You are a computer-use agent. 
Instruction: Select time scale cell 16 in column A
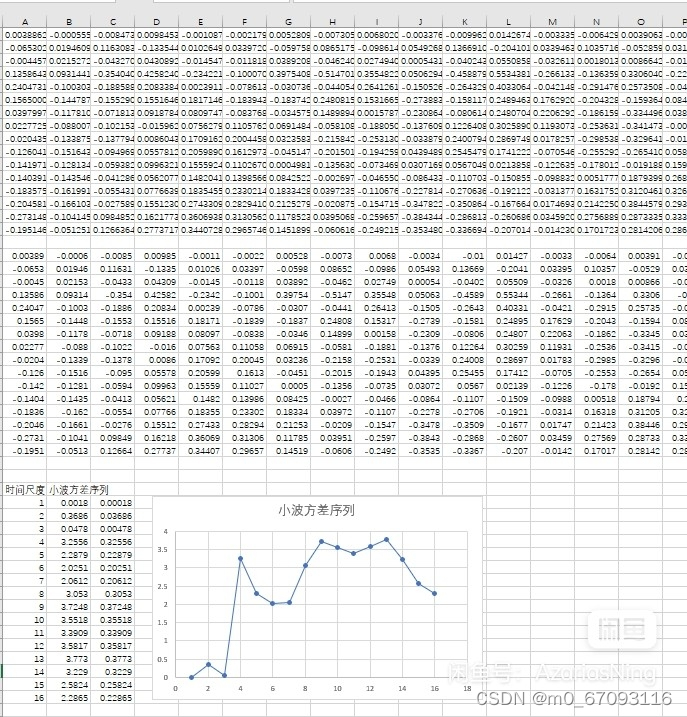tap(25, 698)
